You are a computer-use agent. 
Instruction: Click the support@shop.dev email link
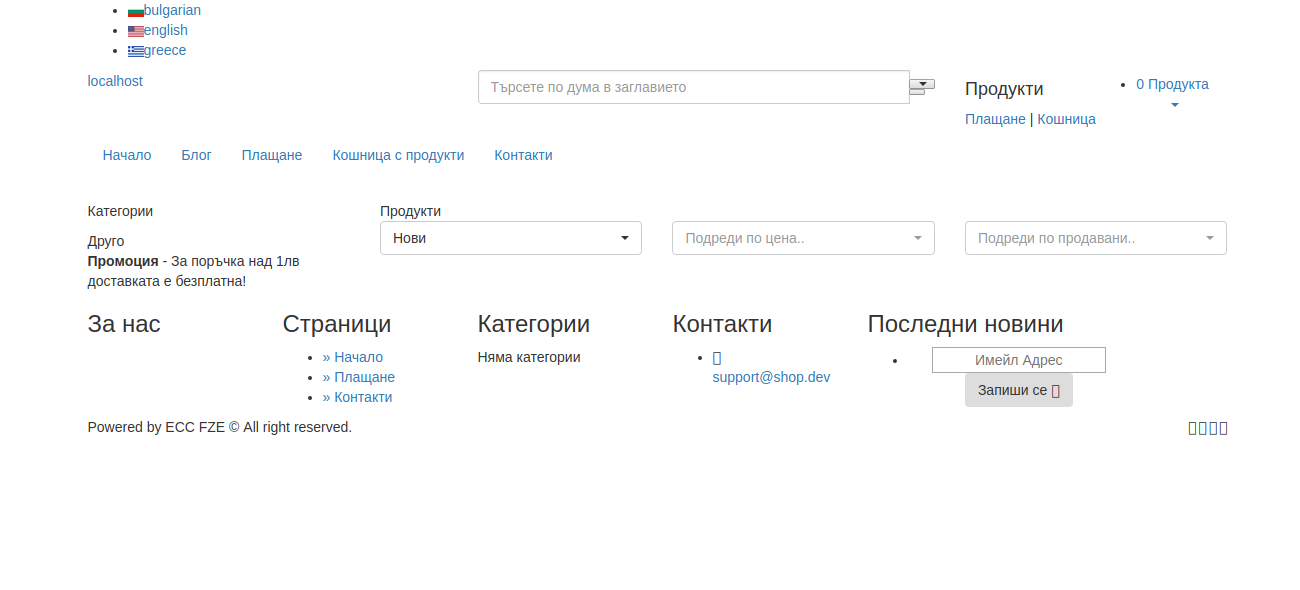tap(771, 377)
